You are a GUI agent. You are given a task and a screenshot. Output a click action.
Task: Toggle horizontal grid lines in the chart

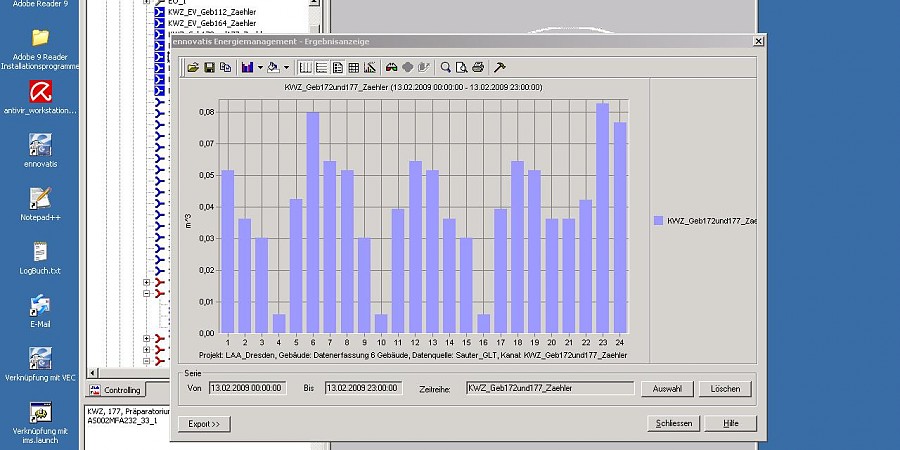321,67
